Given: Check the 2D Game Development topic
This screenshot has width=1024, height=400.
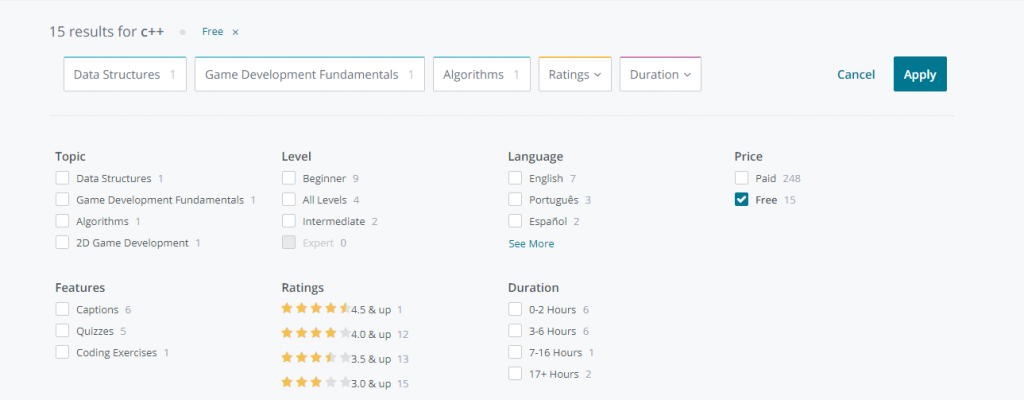Looking at the screenshot, I should pyautogui.click(x=63, y=243).
